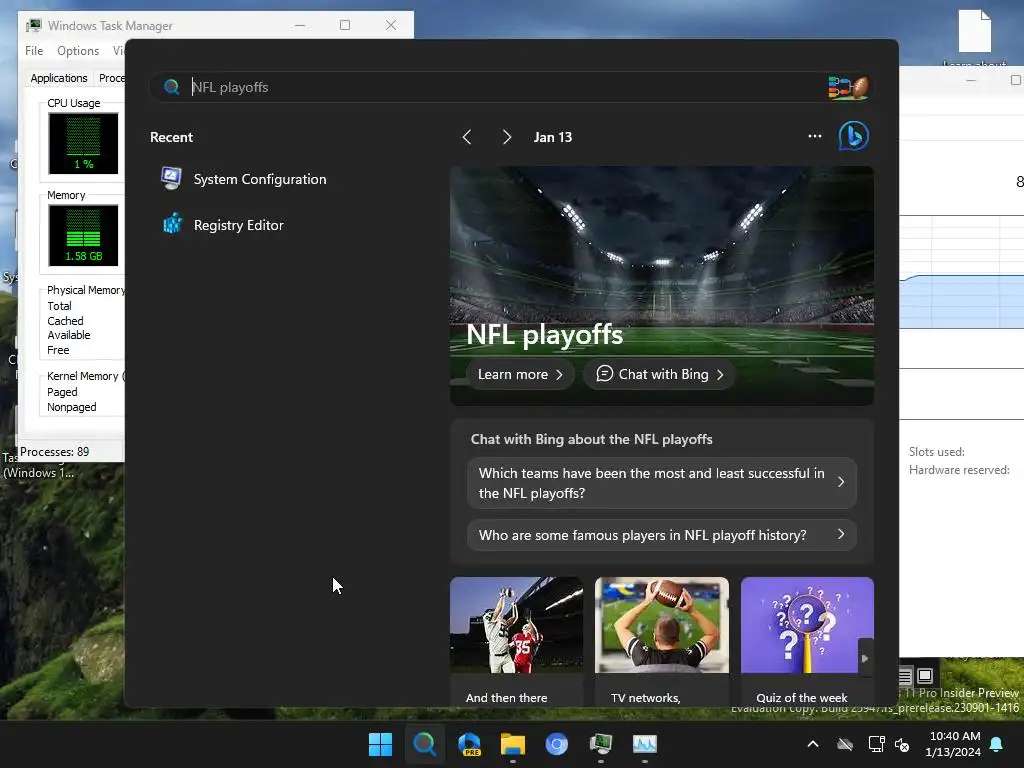Switch to Windows Task Manager taskbar icon
This screenshot has height=768, width=1024.
click(600, 744)
